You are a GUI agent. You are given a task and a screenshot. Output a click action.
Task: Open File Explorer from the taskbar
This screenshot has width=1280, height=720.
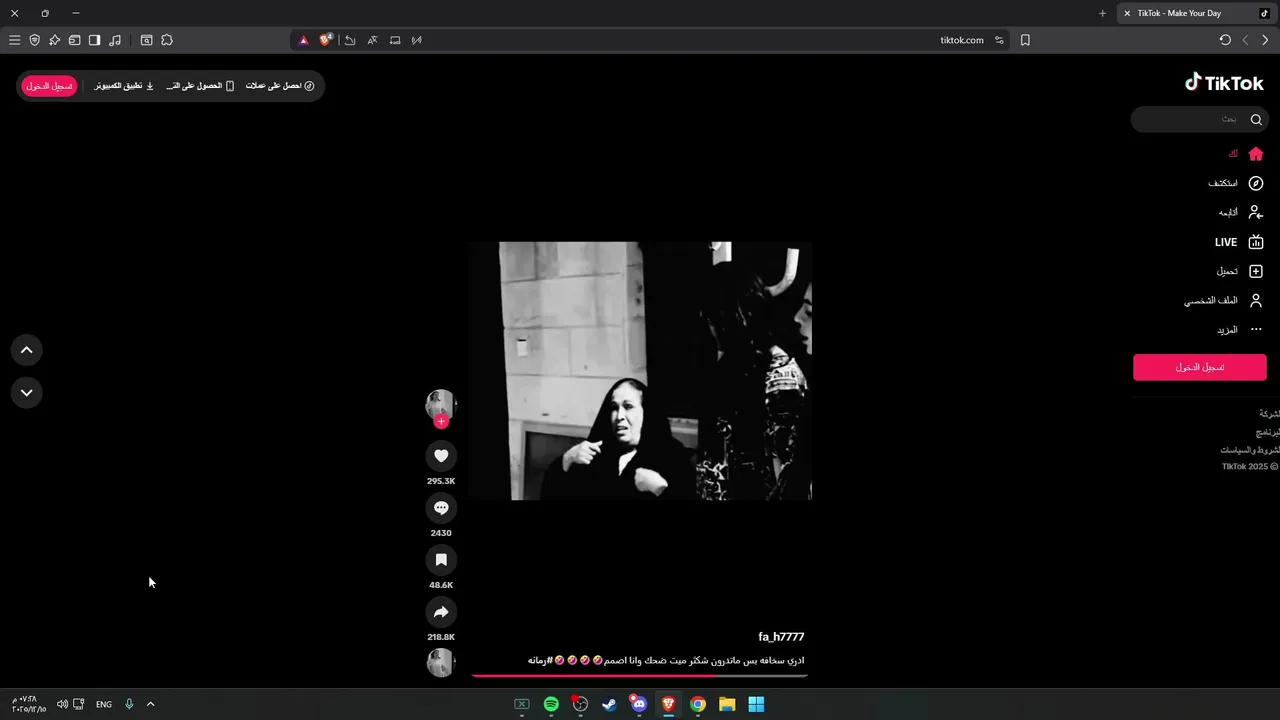[x=727, y=704]
